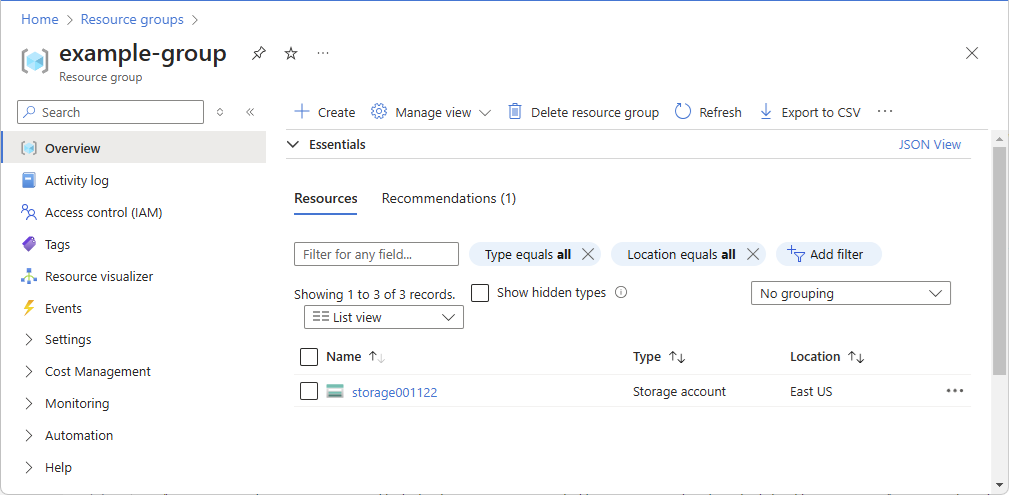Click the info icon beside hidden types
The height and width of the screenshot is (495, 1009).
(x=621, y=293)
